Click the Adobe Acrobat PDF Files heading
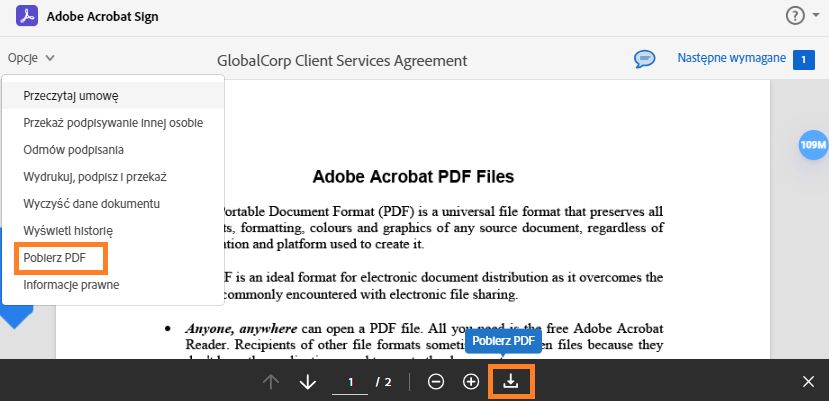 (x=413, y=176)
